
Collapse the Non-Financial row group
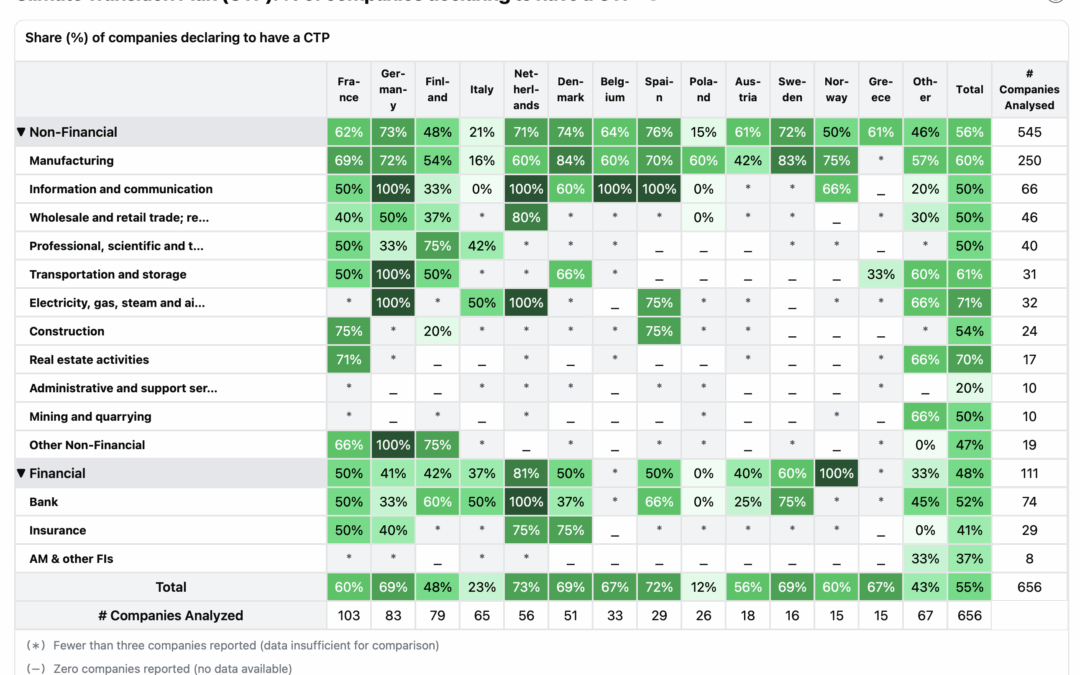pyautogui.click(x=21, y=132)
